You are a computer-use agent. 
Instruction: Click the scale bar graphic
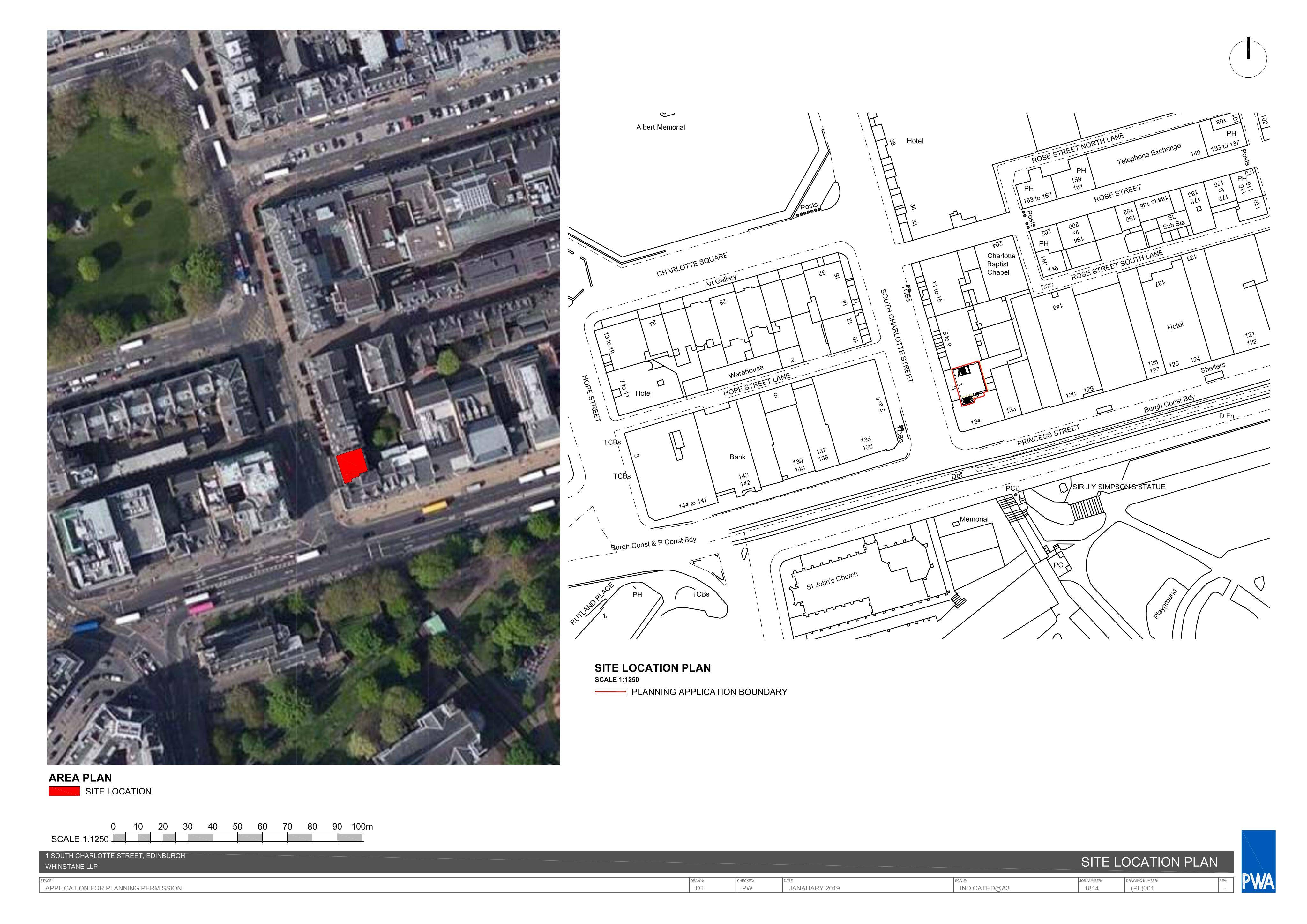237,838
